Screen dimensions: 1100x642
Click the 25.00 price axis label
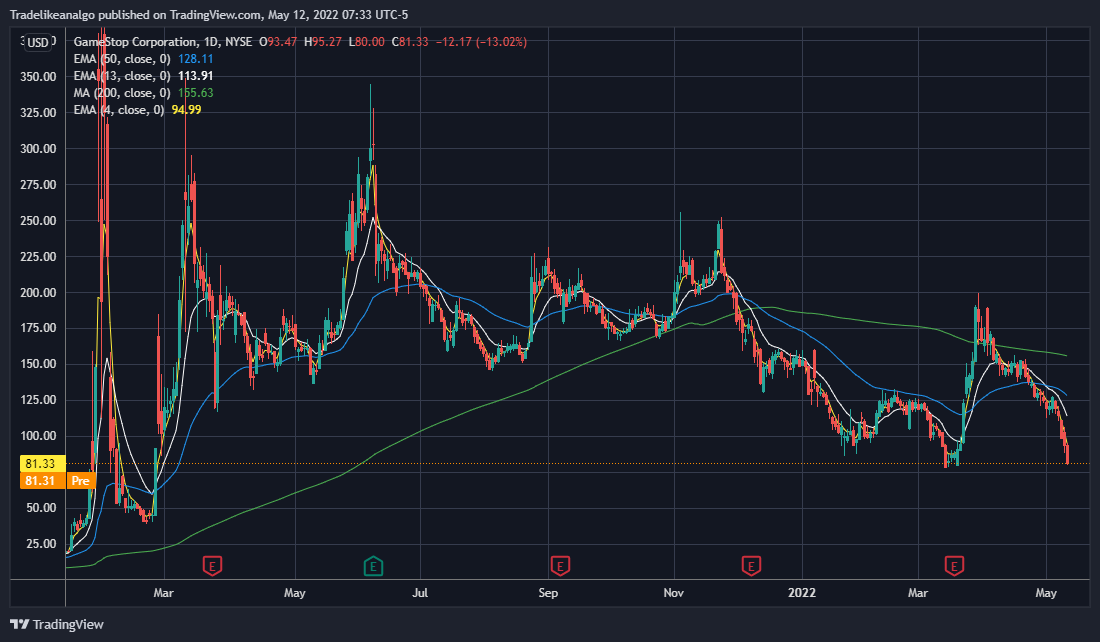pyautogui.click(x=41, y=544)
